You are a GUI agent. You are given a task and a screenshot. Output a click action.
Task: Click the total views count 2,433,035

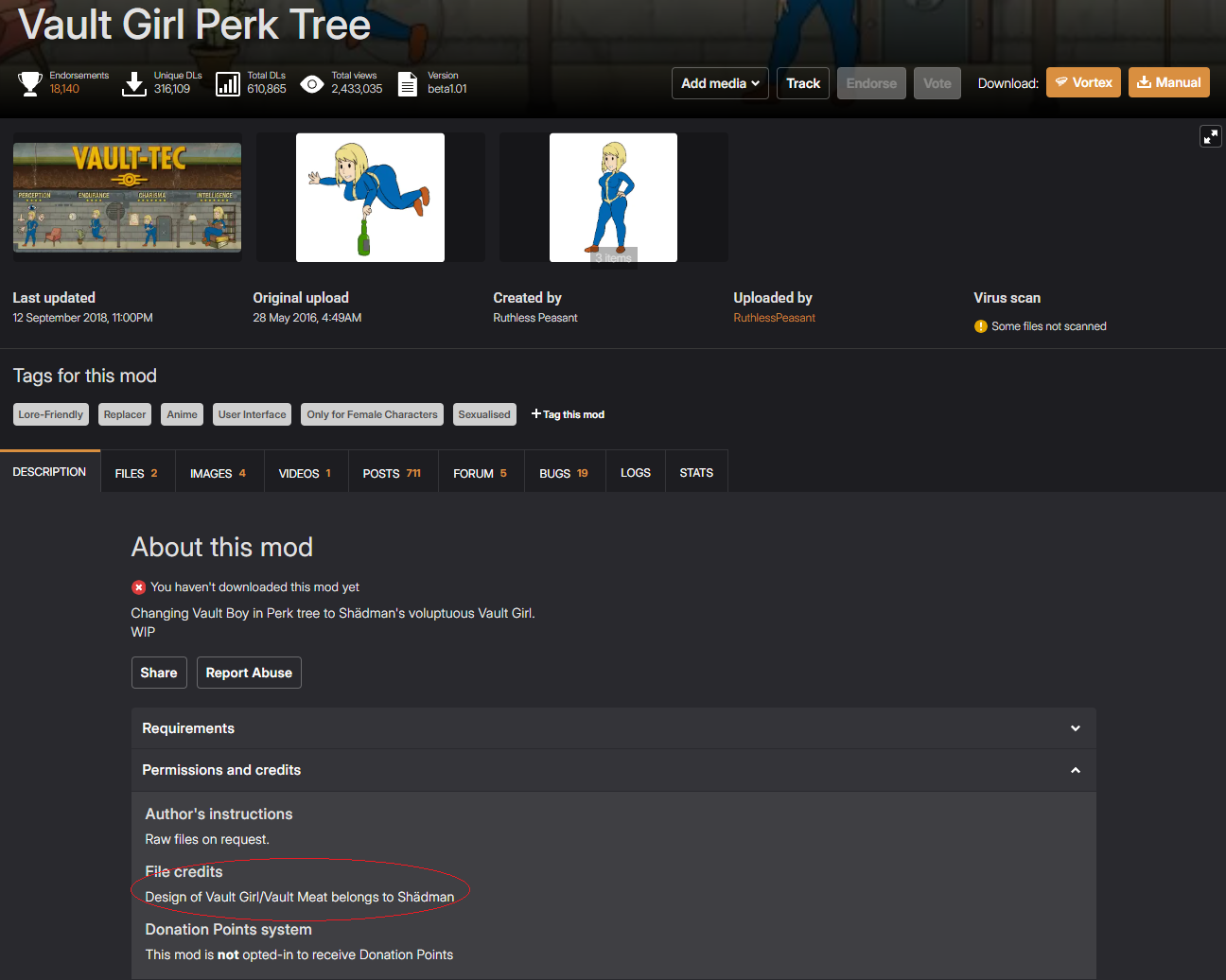click(357, 89)
